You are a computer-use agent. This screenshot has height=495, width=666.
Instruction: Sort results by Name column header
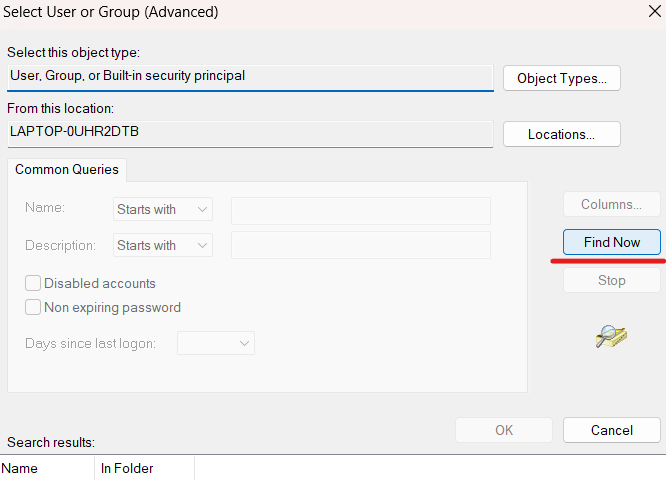click(x=47, y=468)
